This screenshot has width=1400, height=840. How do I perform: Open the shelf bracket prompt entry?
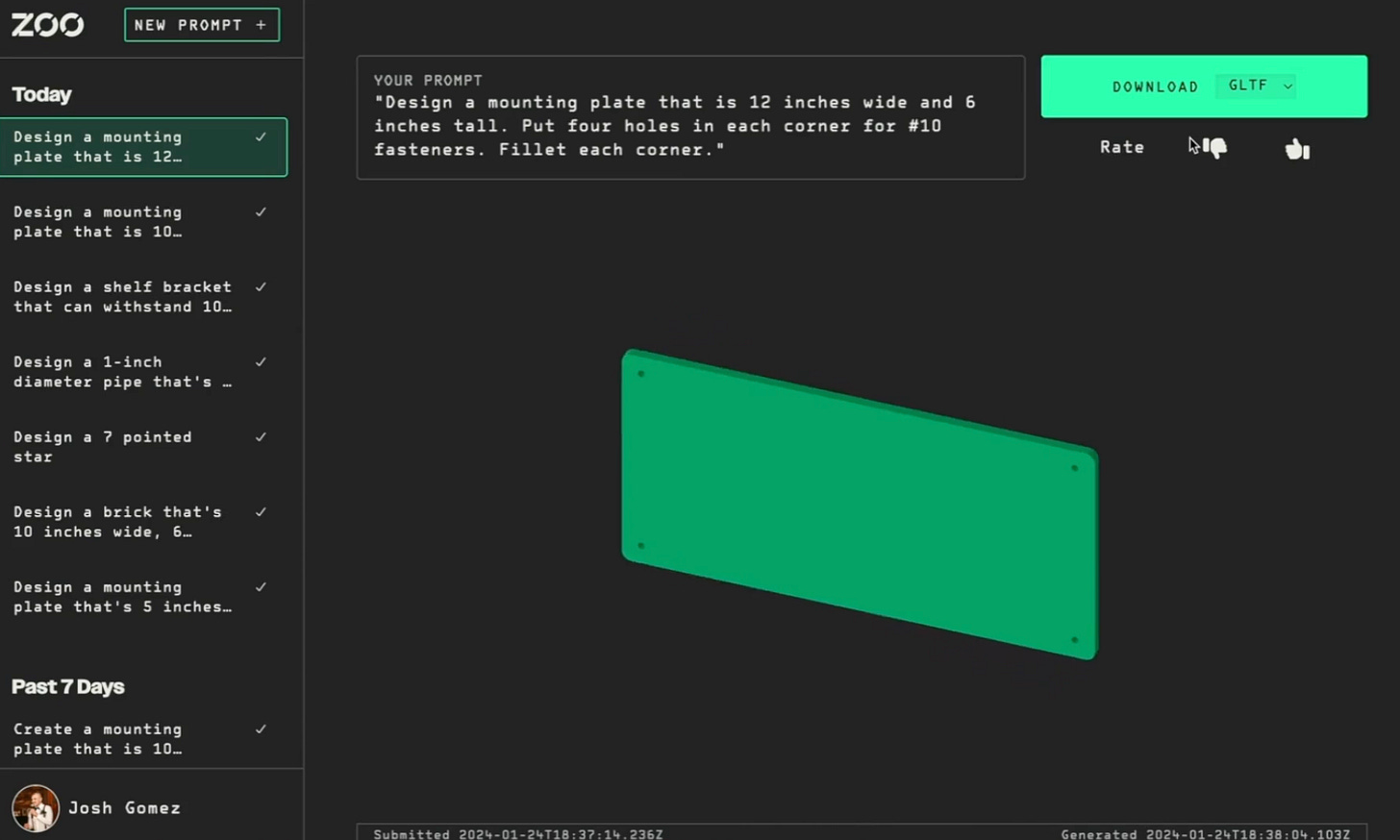143,297
